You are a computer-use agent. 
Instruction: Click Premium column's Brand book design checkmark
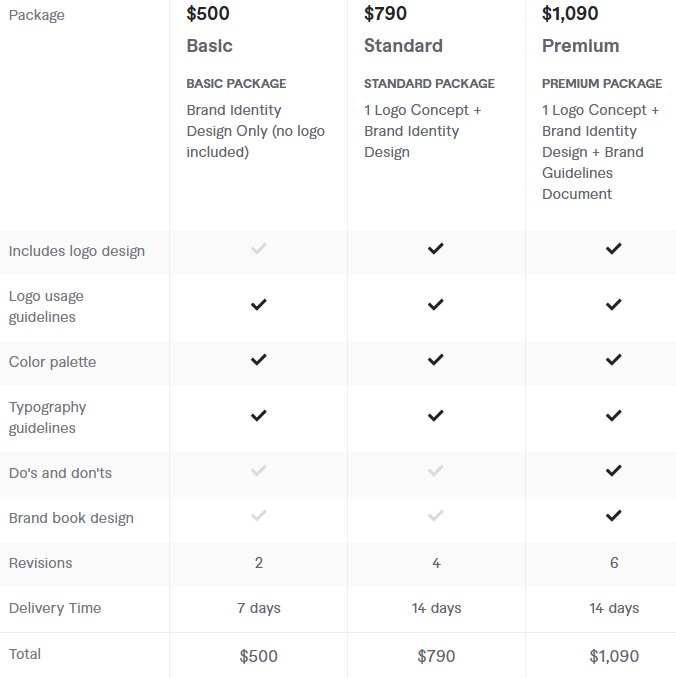613,516
